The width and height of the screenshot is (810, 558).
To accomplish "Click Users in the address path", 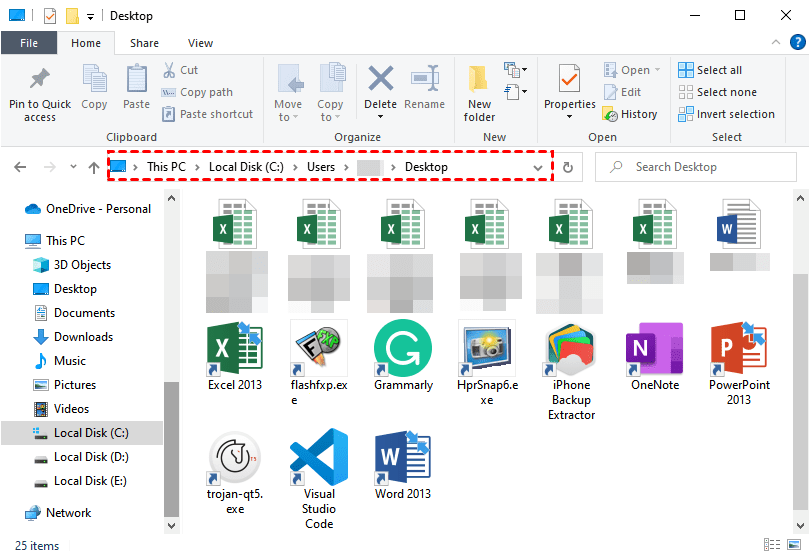I will (x=321, y=167).
